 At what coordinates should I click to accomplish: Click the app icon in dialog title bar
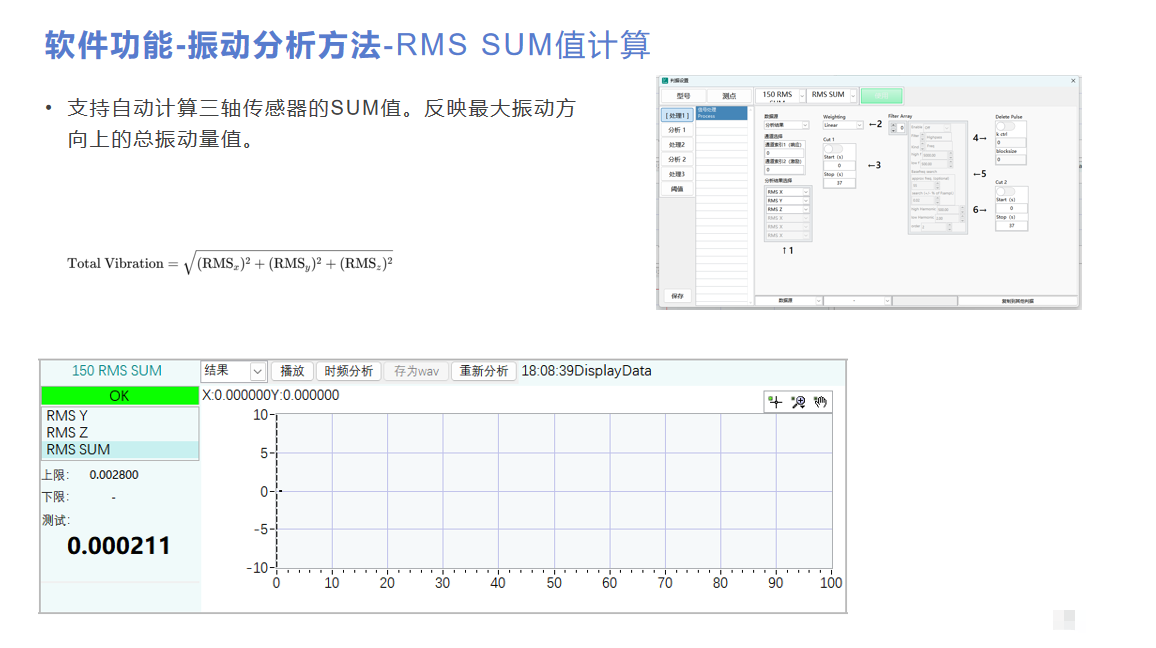coord(663,80)
